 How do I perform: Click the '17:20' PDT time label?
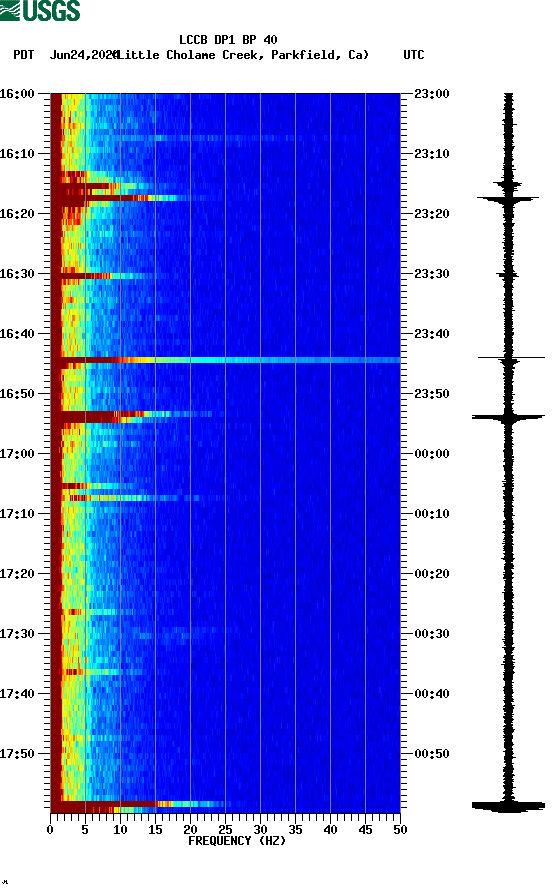(x=17, y=574)
